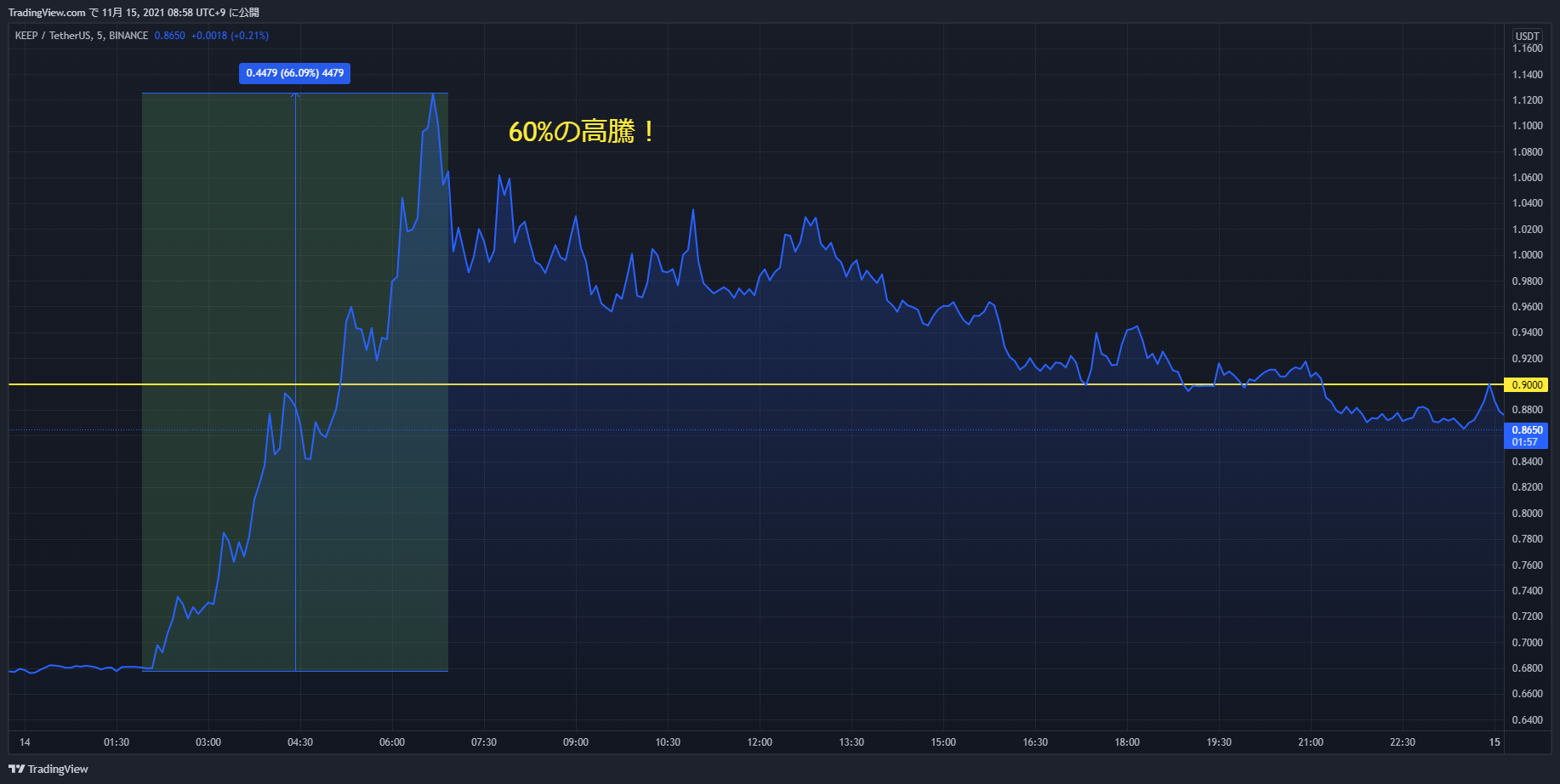Click the 0.9600 price axis label
1560x784 pixels.
click(x=1527, y=307)
